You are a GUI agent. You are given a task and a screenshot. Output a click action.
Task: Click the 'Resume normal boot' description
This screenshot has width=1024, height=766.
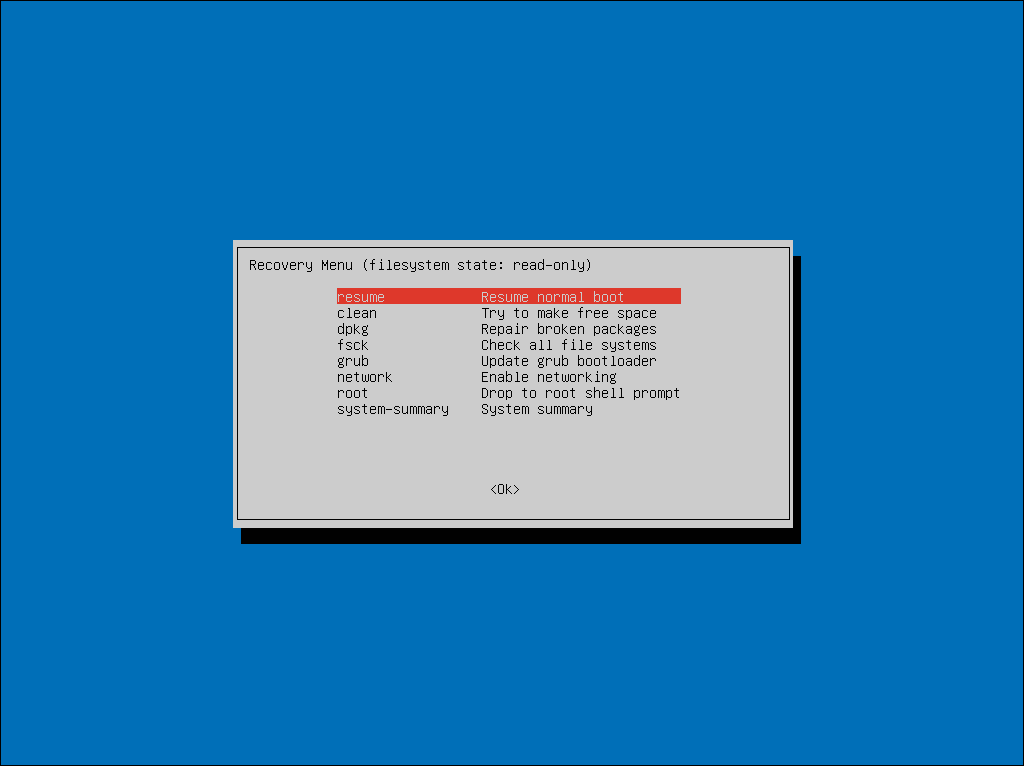click(x=552, y=297)
